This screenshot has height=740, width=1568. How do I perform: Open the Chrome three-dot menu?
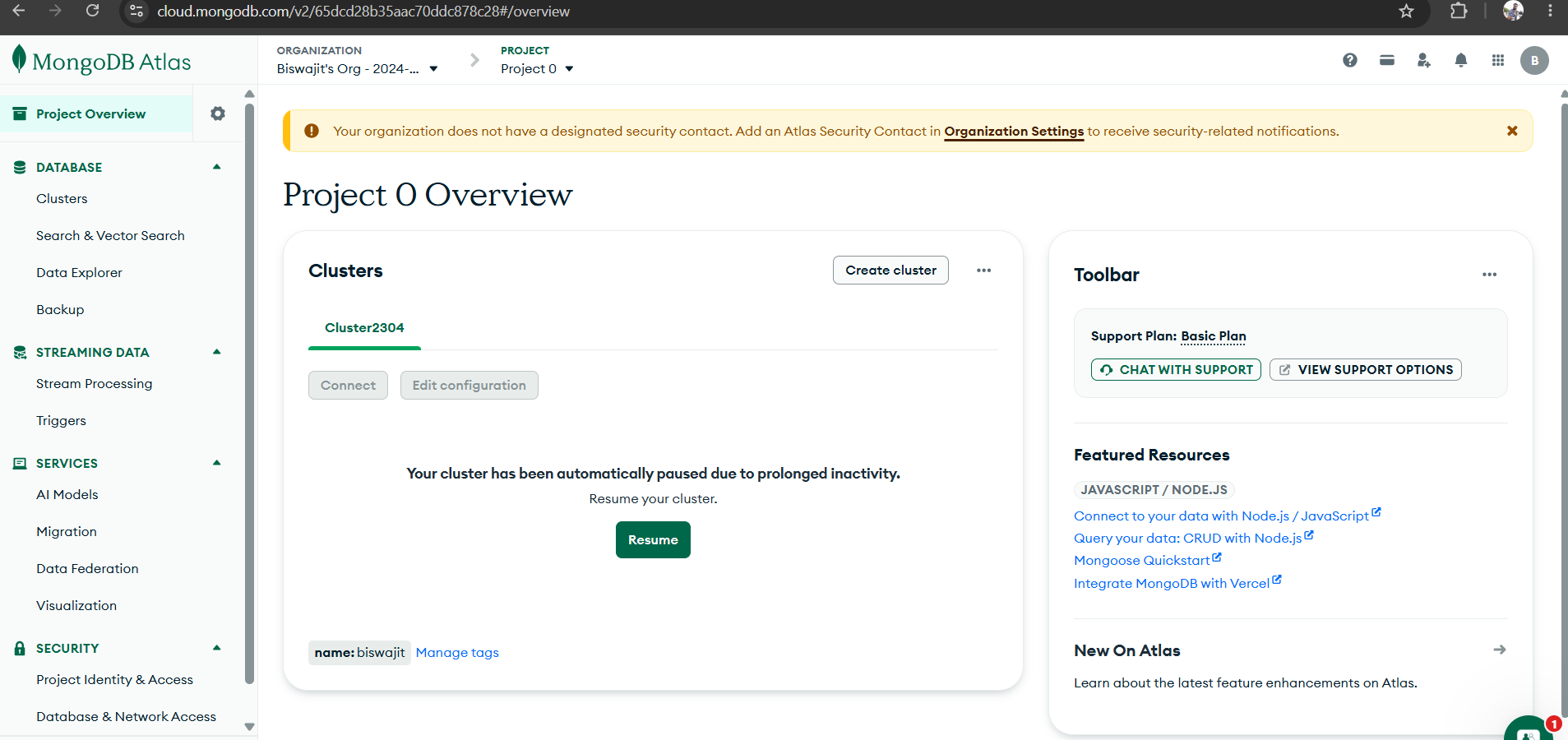[1550, 11]
